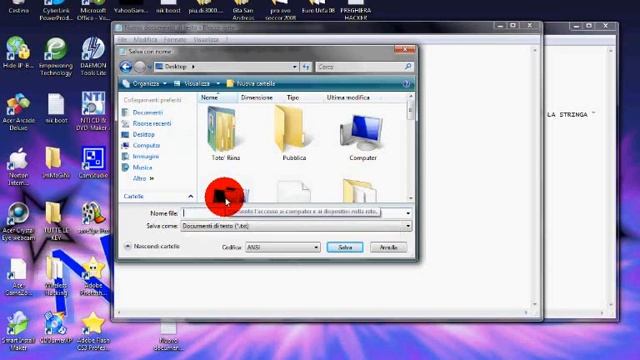
Task: Click Desktop segment in address bar
Action: point(176,67)
